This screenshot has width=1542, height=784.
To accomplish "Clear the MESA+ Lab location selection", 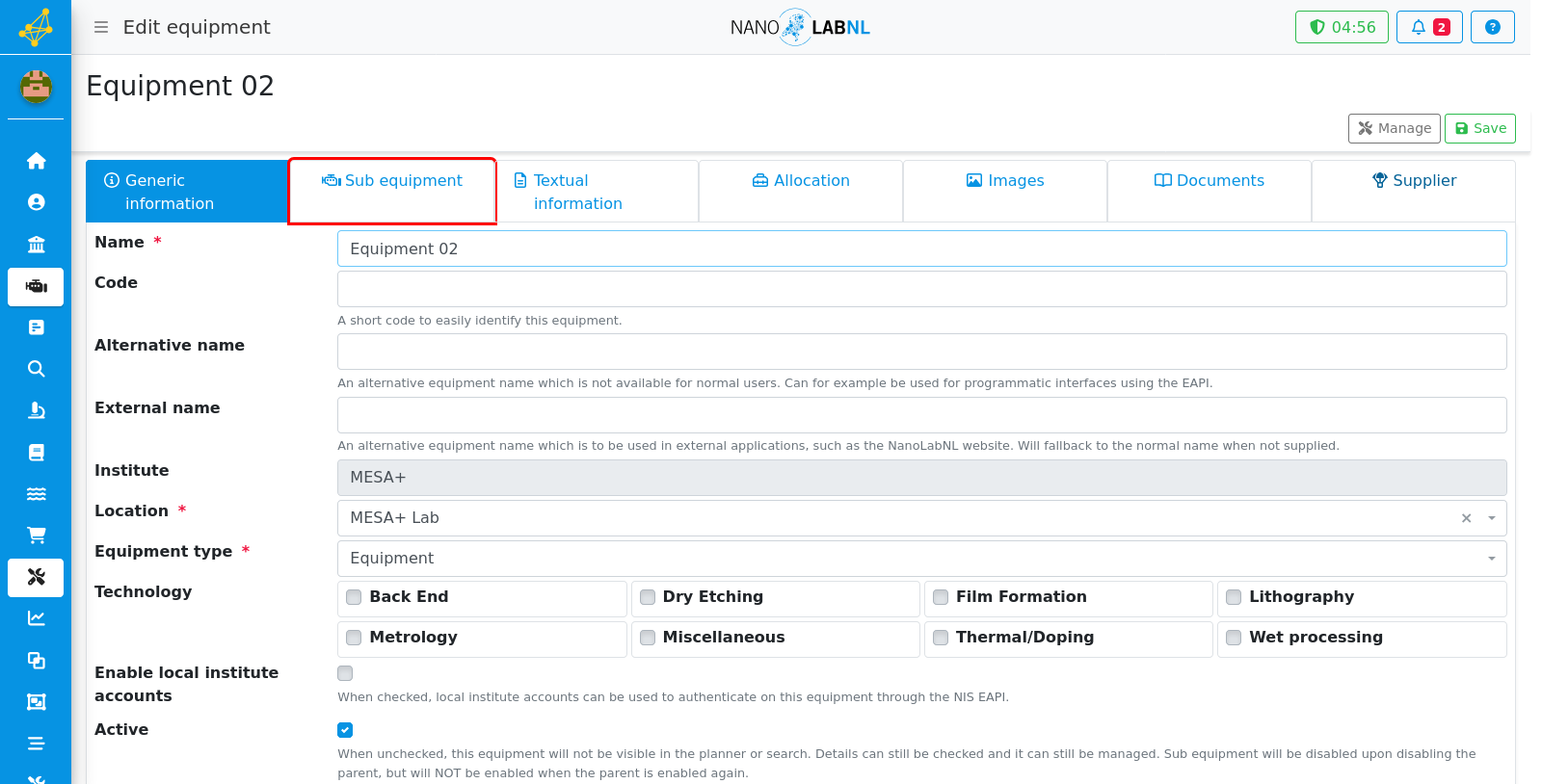I will [1466, 518].
